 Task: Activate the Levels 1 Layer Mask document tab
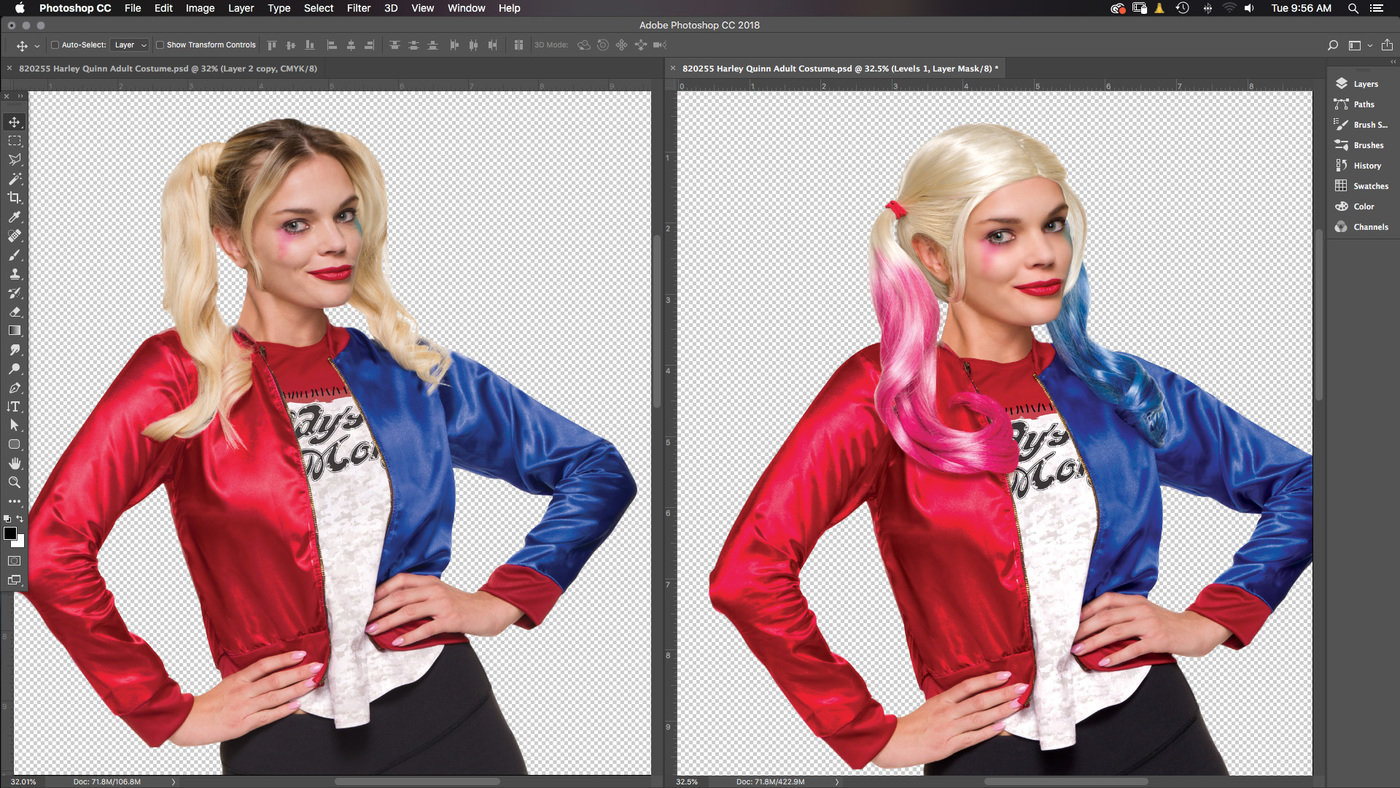pyautogui.click(x=842, y=69)
